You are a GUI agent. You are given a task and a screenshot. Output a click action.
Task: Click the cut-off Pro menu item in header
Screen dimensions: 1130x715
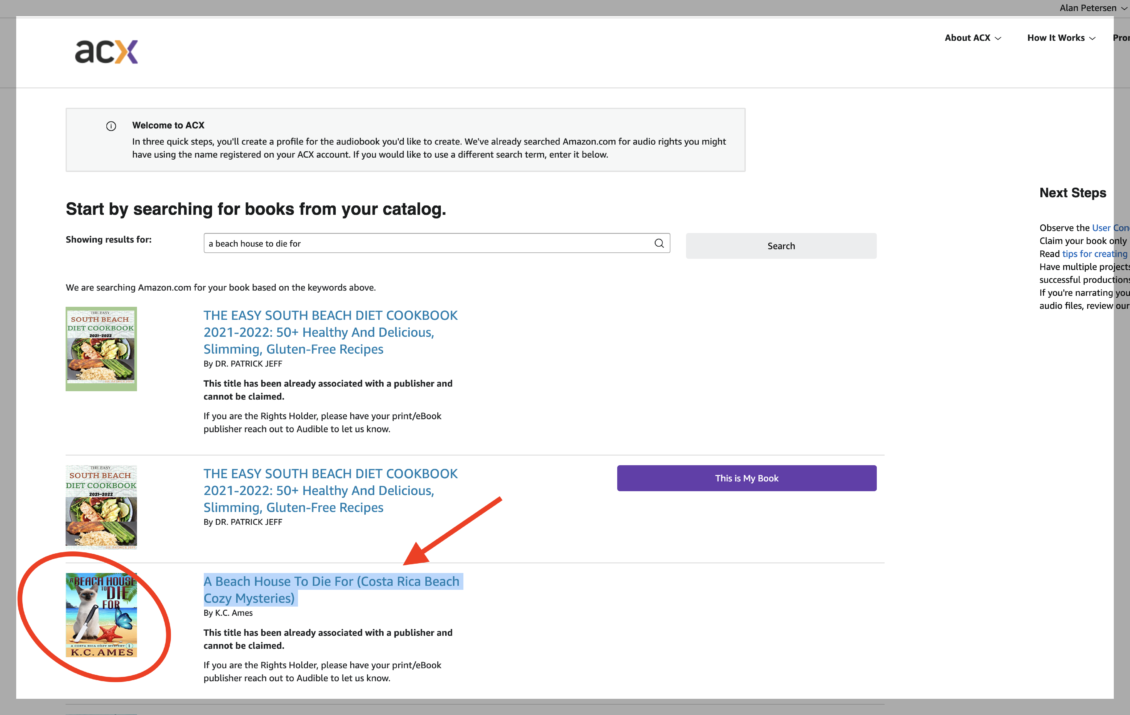1120,38
